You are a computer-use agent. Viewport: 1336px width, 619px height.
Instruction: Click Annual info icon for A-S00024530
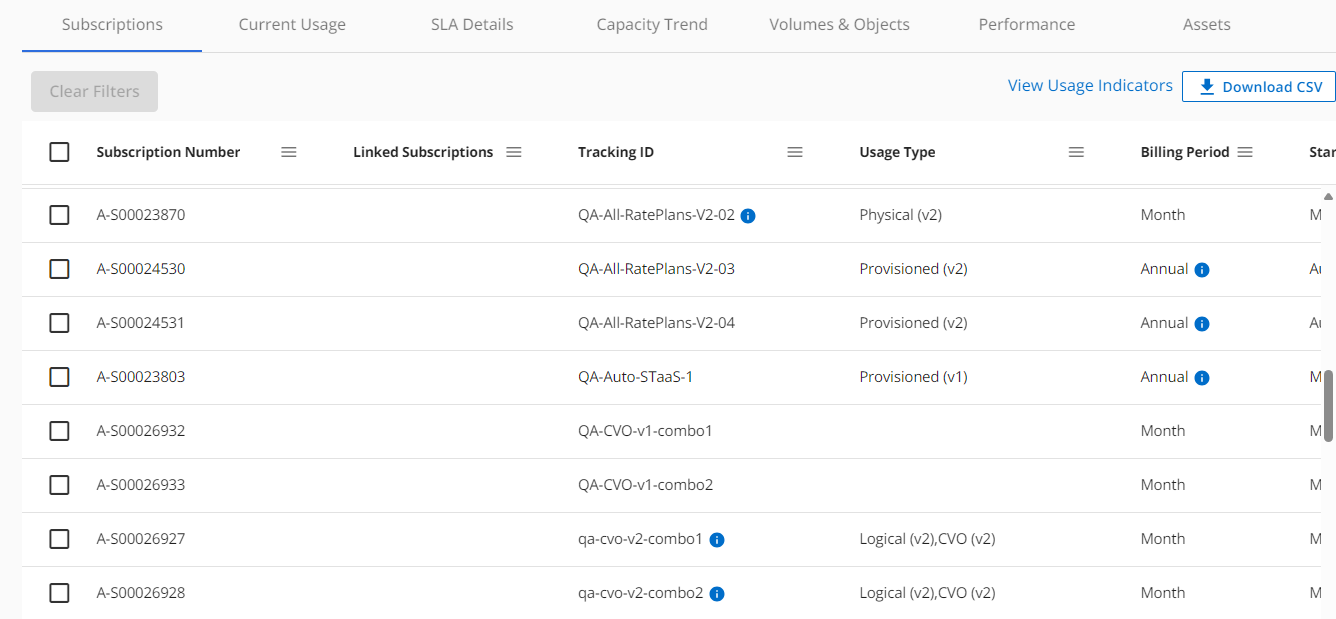(1202, 270)
